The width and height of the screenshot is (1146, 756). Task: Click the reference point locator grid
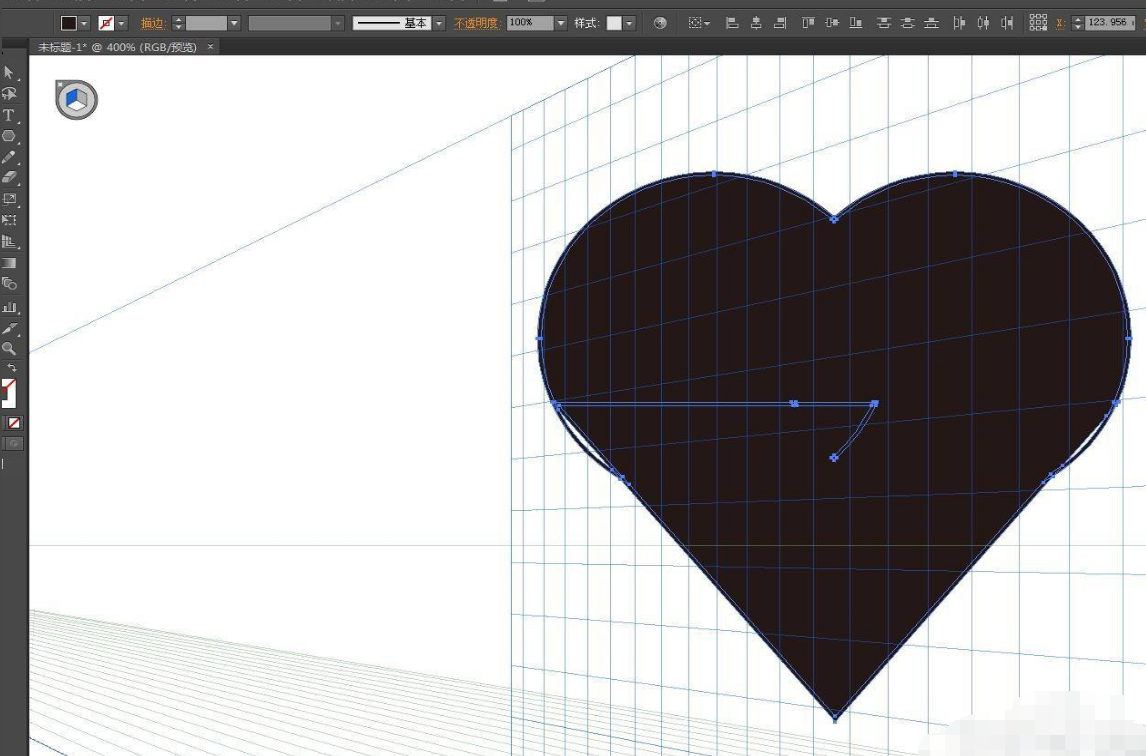[x=1038, y=23]
